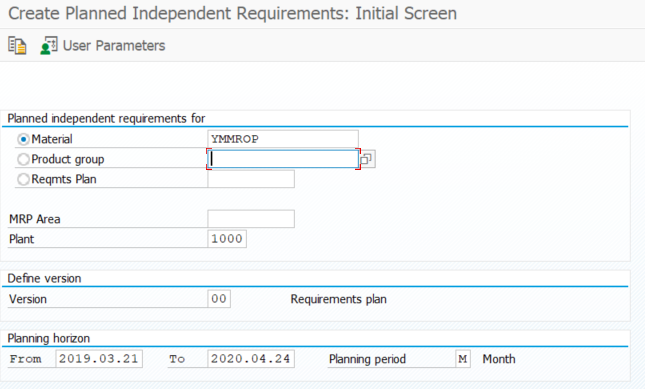Click the 'Planning horizon' group header
This screenshot has width=645, height=389.
[49, 338]
